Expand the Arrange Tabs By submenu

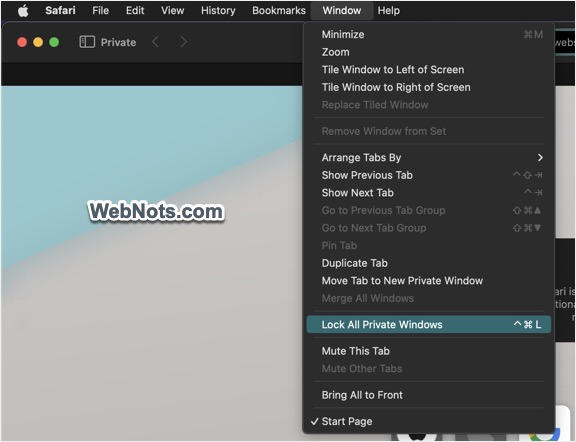pos(428,158)
